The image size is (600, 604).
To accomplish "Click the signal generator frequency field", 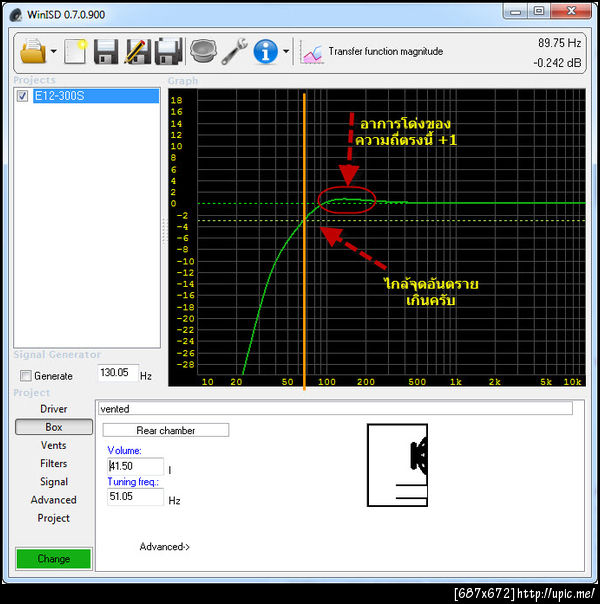I will click(118, 373).
